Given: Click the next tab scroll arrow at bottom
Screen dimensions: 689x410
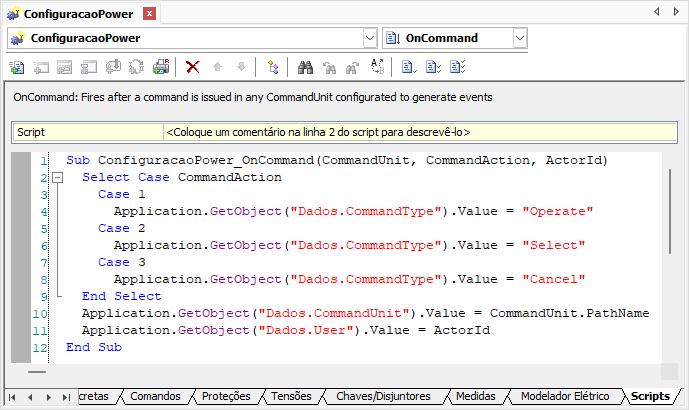Looking at the screenshot, I should [48, 397].
